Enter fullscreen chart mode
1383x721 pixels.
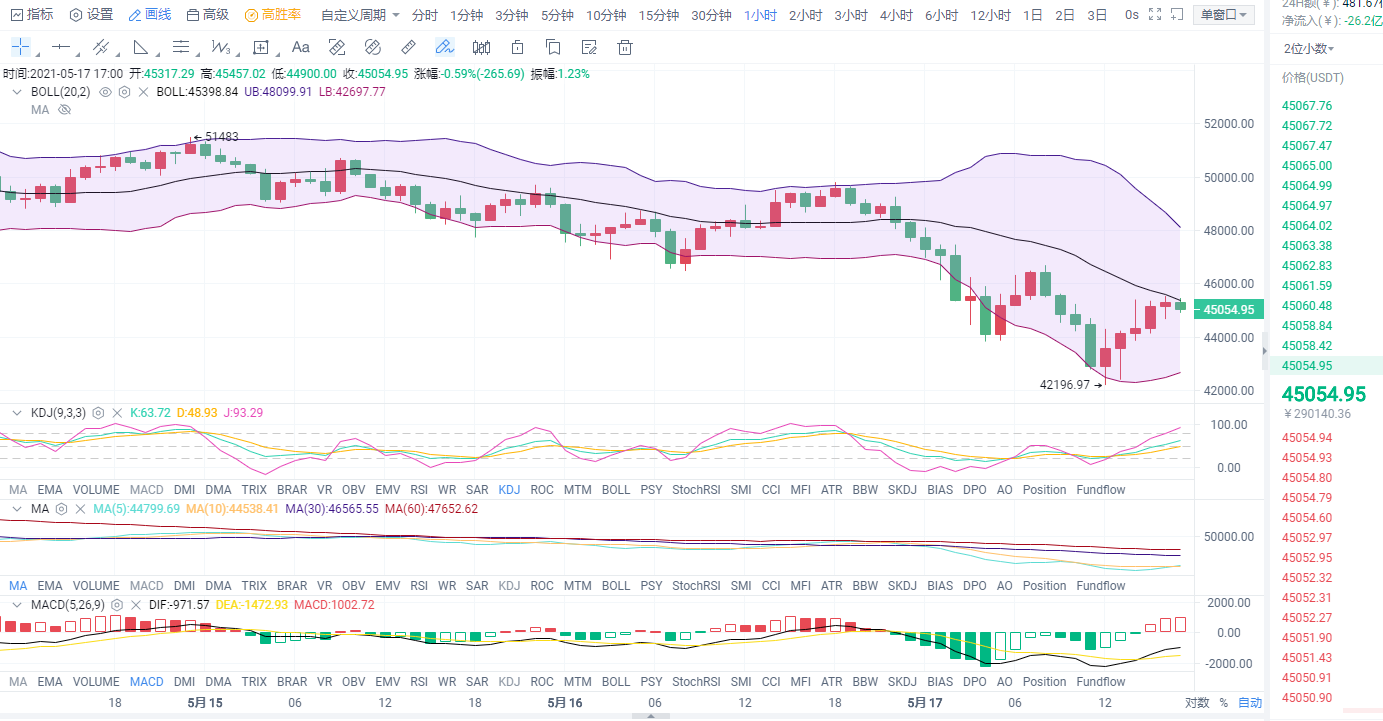1156,15
